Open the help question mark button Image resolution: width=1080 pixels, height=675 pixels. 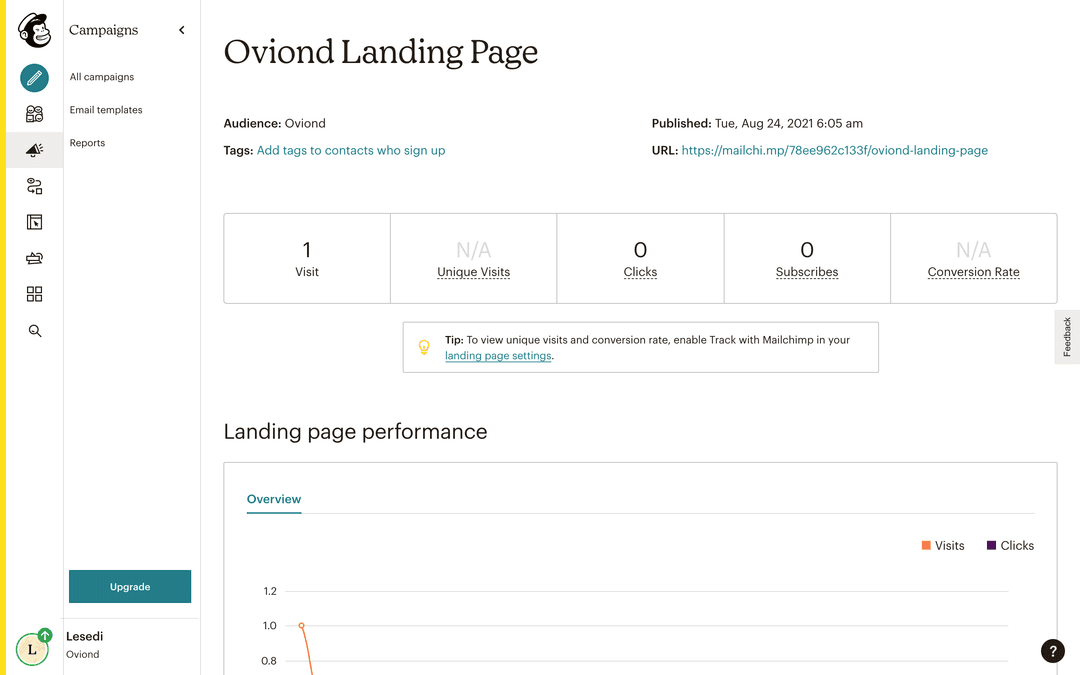tap(1052, 651)
